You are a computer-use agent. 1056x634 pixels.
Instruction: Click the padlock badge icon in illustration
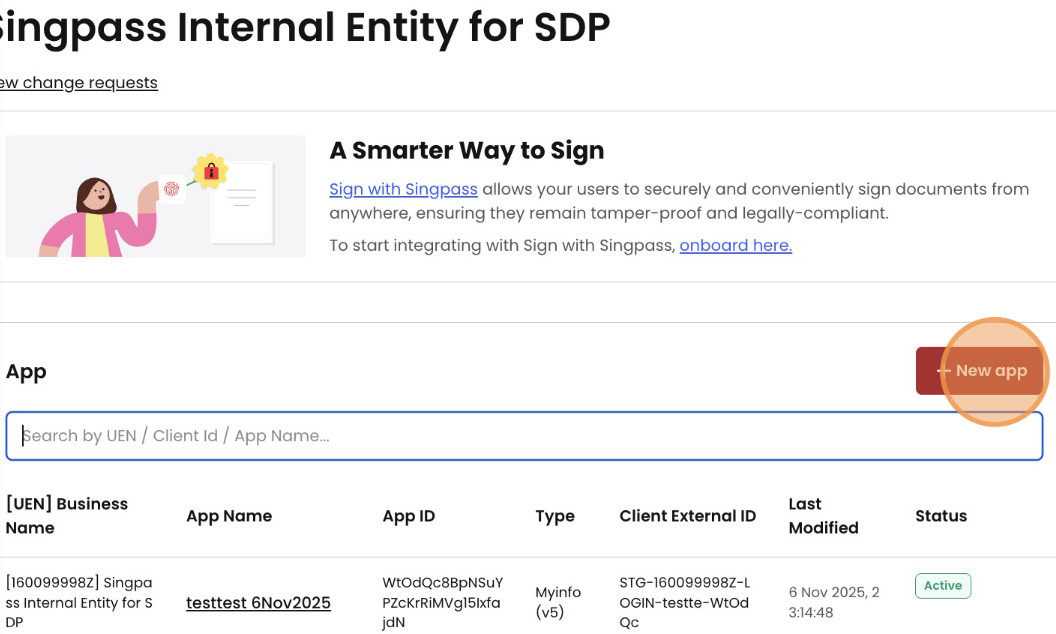pos(210,172)
